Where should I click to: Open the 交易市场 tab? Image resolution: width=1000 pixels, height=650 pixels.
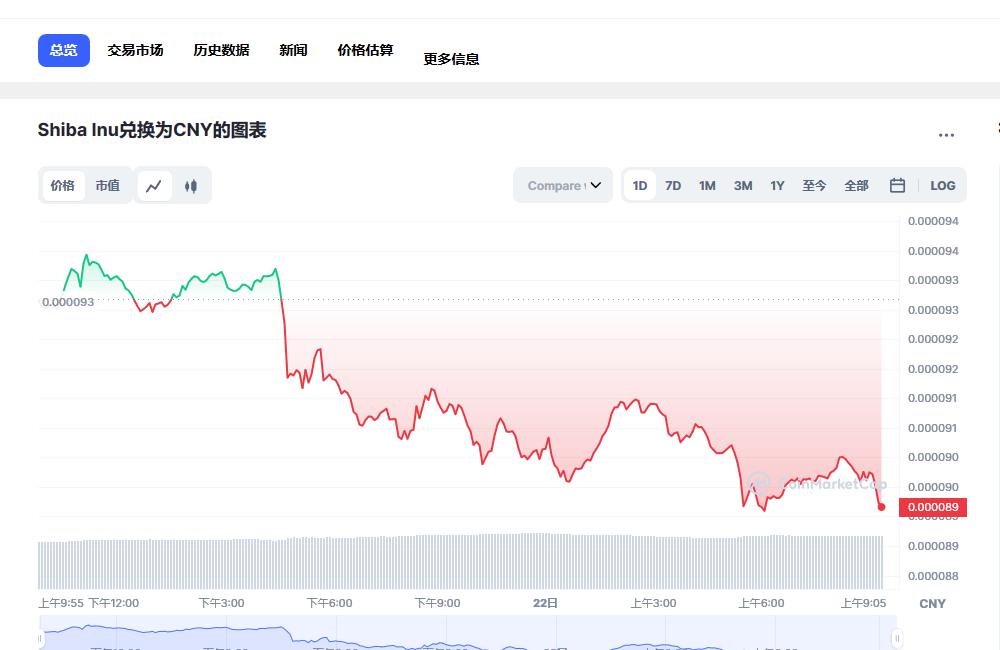135,50
